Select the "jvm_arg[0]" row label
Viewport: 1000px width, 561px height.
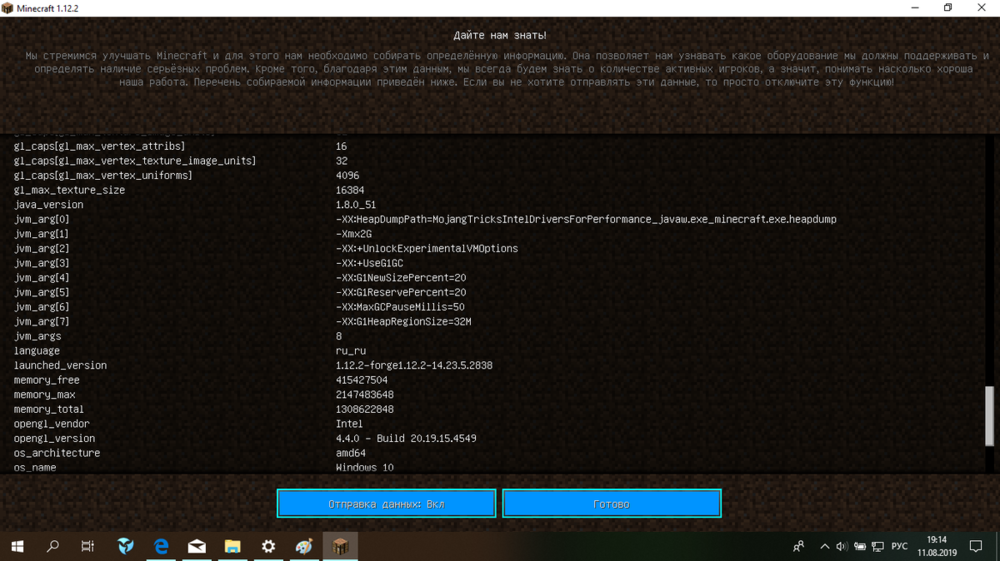pyautogui.click(x=41, y=219)
